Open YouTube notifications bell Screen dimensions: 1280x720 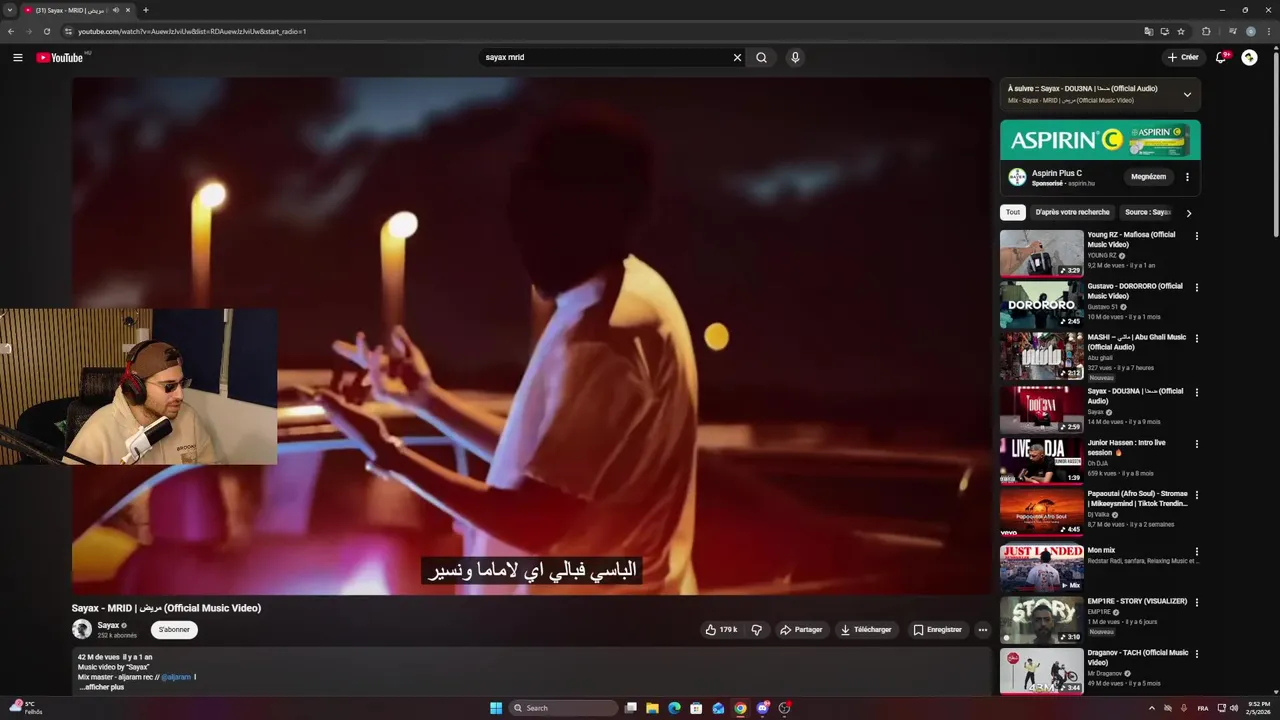(1220, 57)
